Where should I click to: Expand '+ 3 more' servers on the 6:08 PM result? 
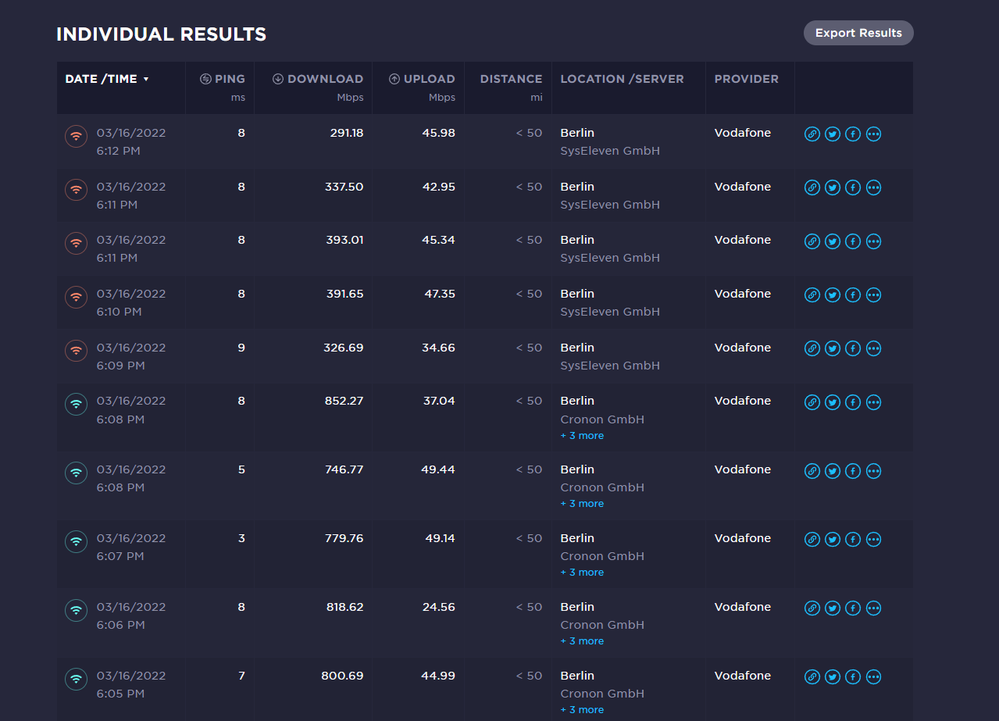tap(582, 435)
